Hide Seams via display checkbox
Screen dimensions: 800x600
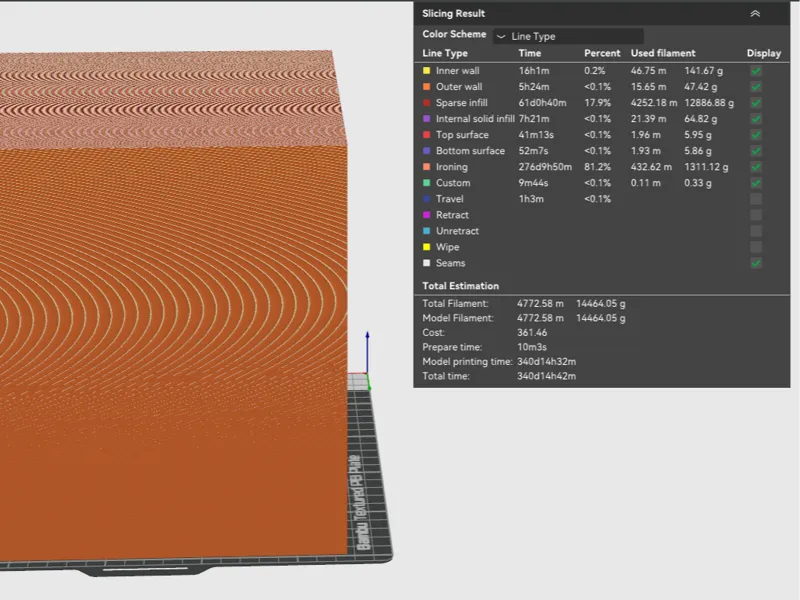coord(756,263)
